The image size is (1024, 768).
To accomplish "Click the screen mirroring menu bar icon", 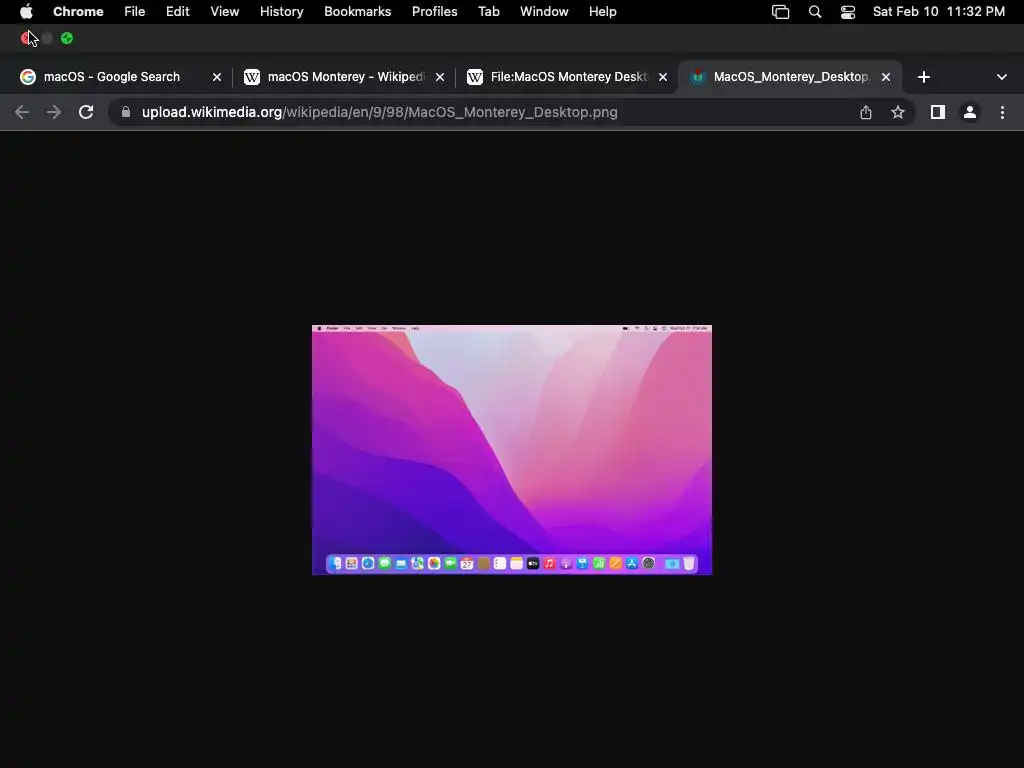I will (x=780, y=12).
